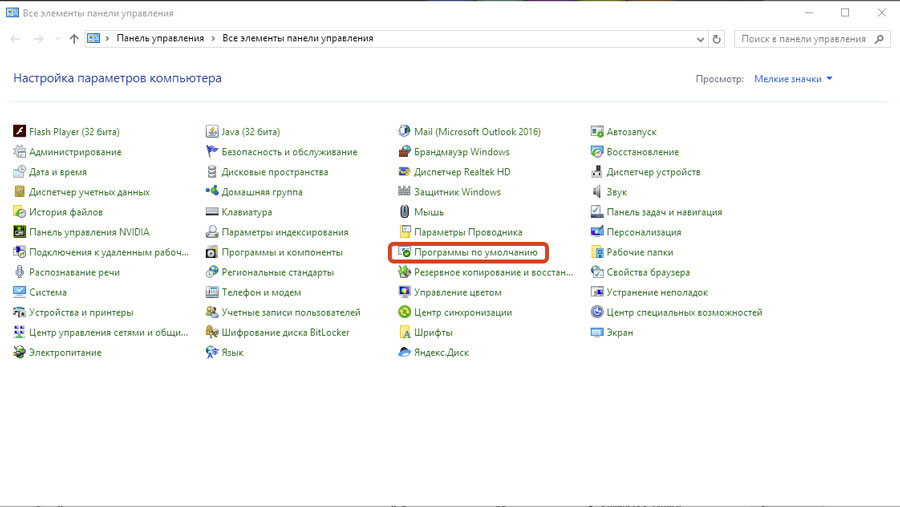The height and width of the screenshot is (507, 900).
Task: Open the Клавиатура keyboard icon
Action: (x=212, y=212)
